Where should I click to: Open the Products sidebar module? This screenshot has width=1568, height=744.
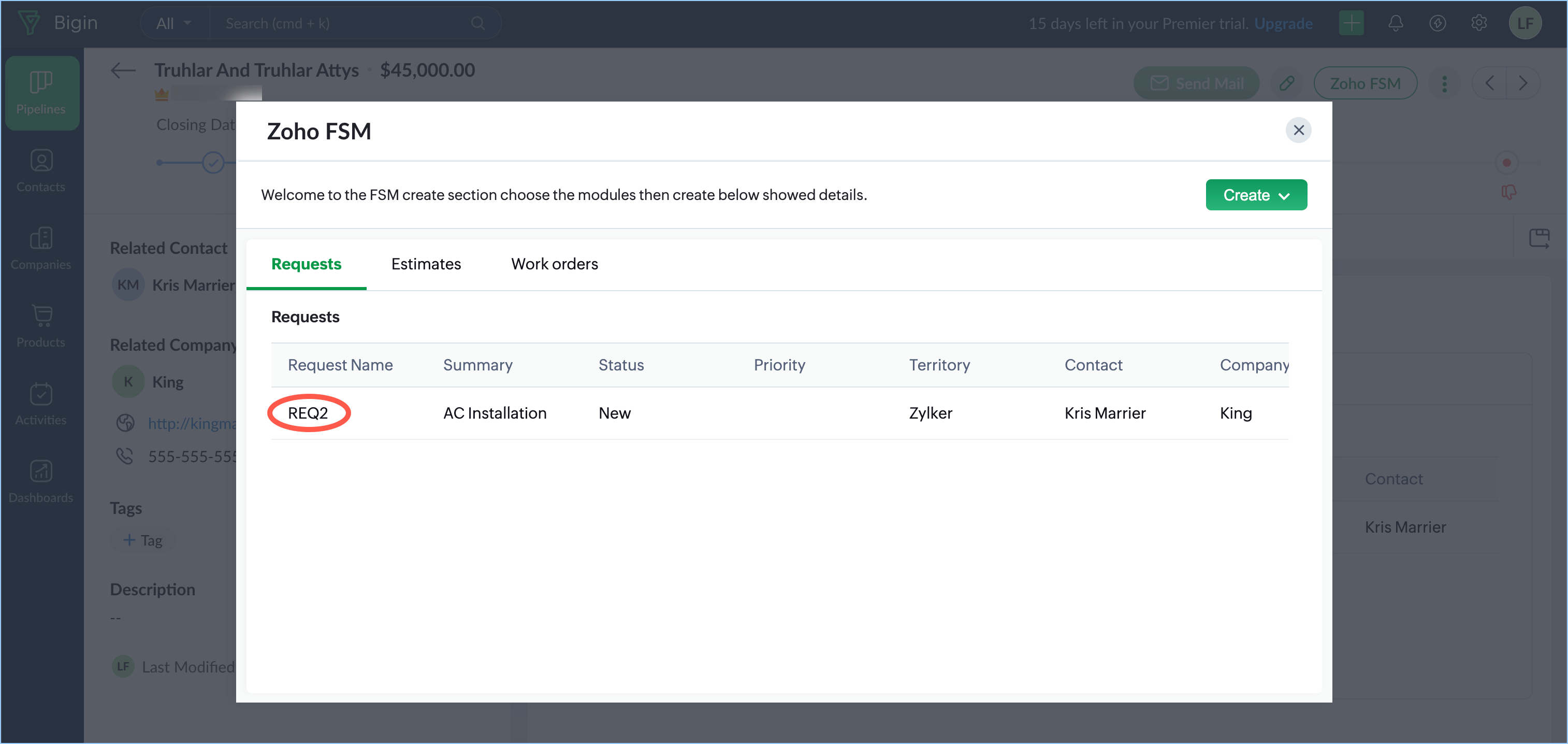tap(41, 327)
